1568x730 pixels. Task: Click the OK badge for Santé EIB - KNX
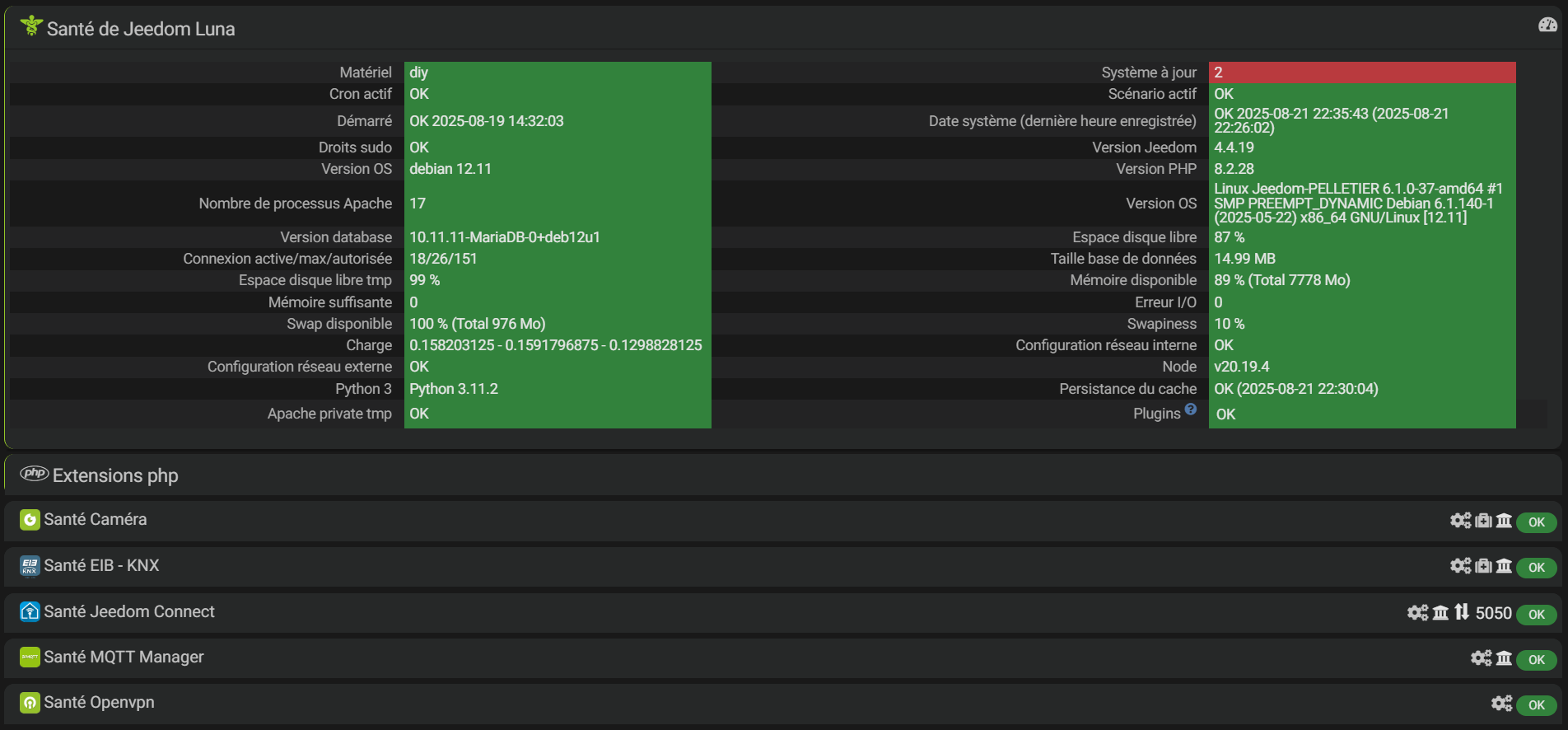point(1536,568)
